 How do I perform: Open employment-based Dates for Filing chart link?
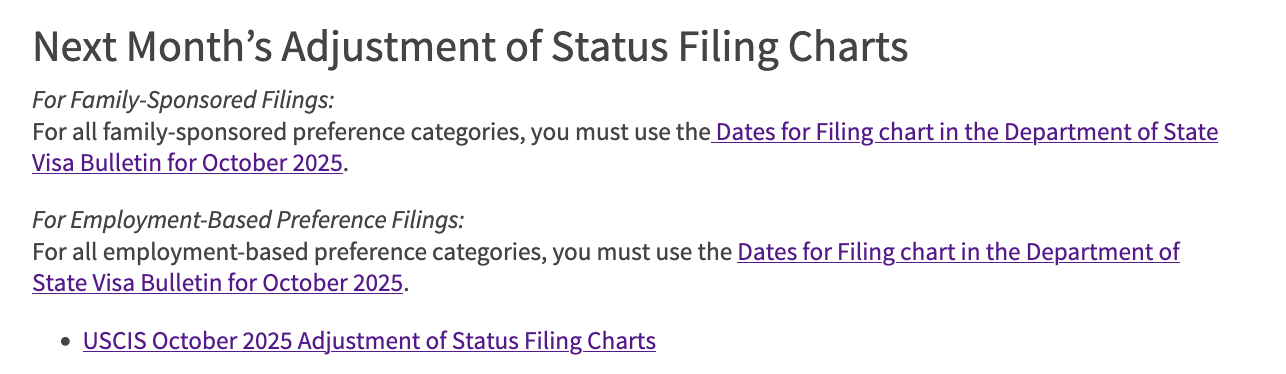click(958, 252)
